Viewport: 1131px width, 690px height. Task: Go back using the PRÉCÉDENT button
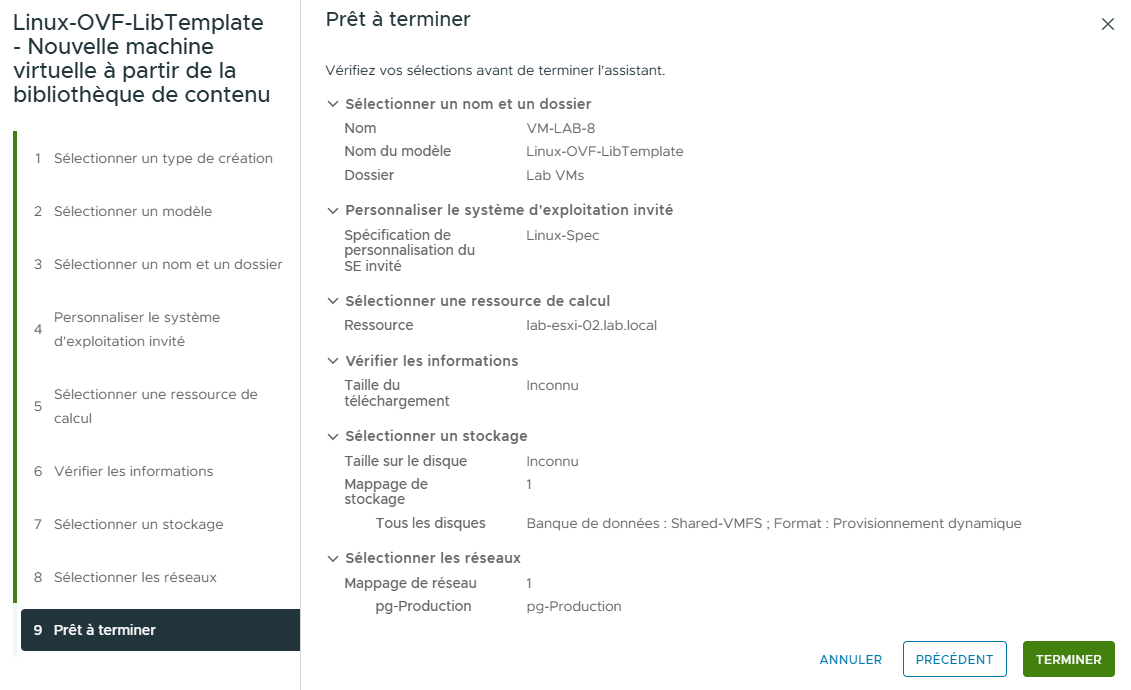tap(954, 659)
